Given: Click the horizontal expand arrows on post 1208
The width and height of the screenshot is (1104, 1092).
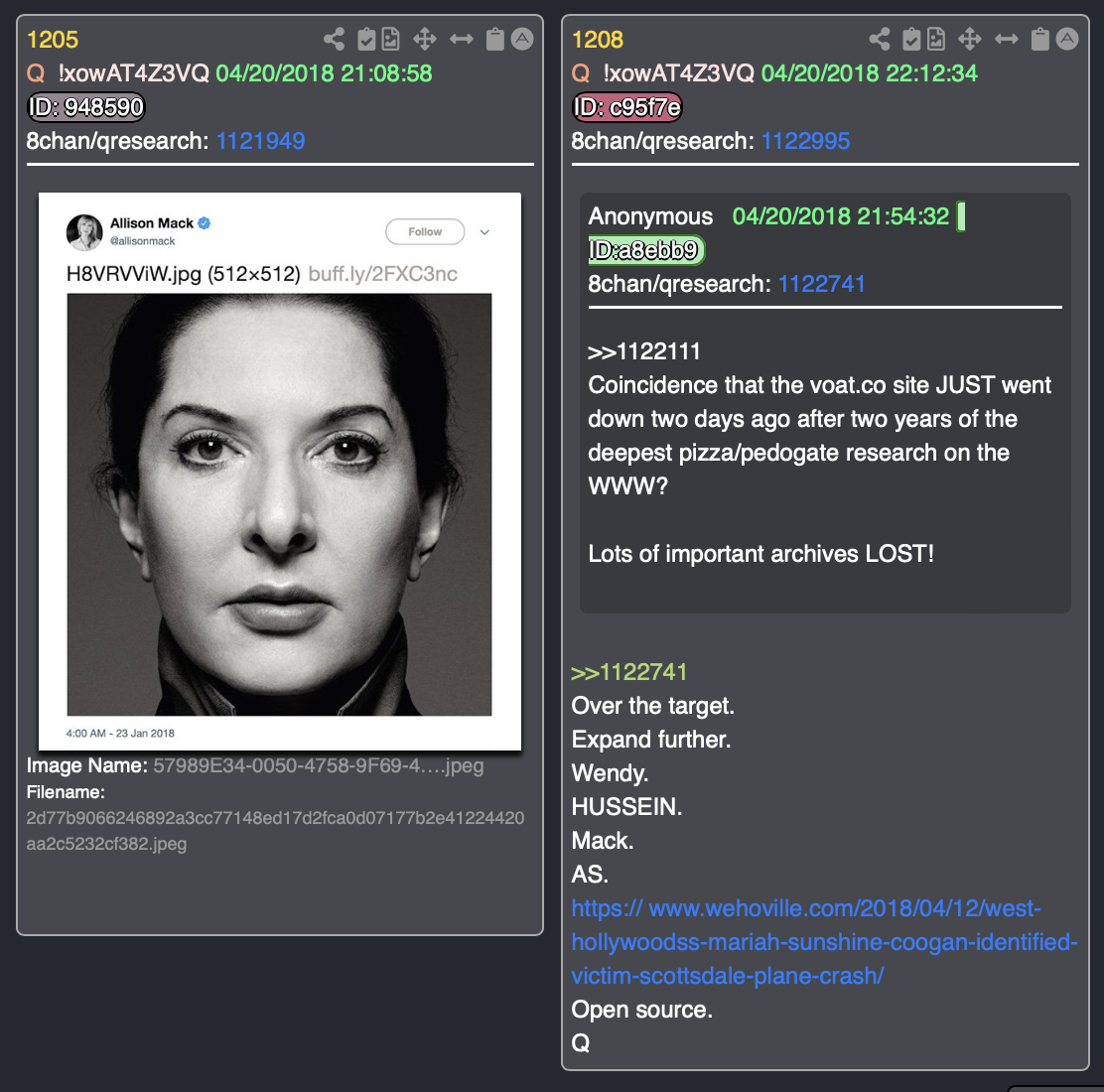Looking at the screenshot, I should coord(1006,39).
